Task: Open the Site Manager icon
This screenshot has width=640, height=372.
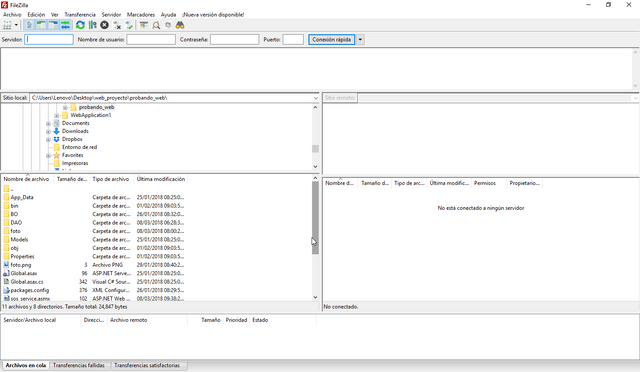Action: 7,25
